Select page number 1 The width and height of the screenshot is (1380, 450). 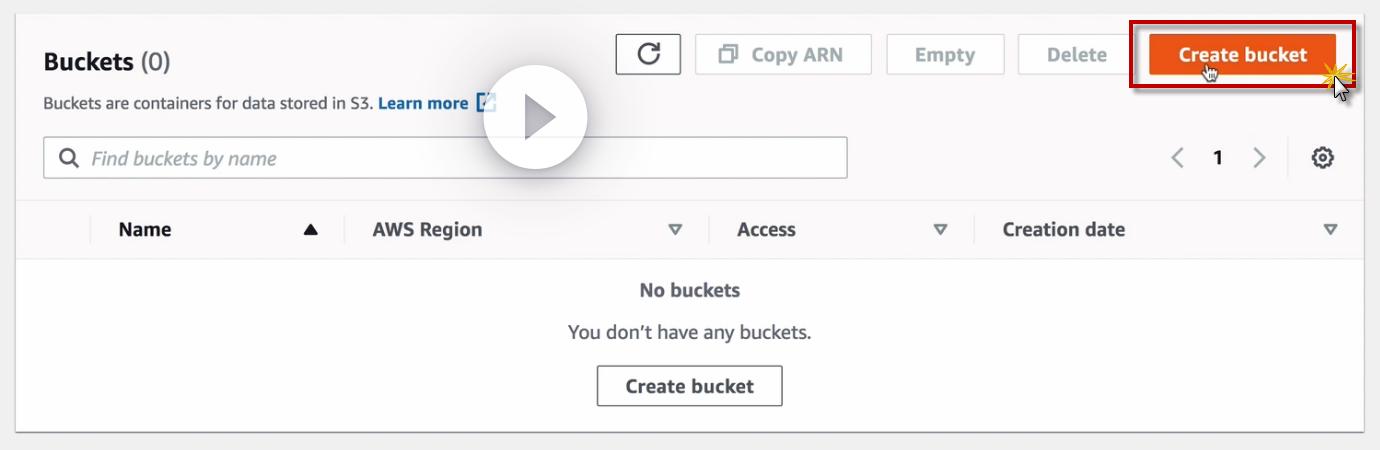(x=1218, y=157)
